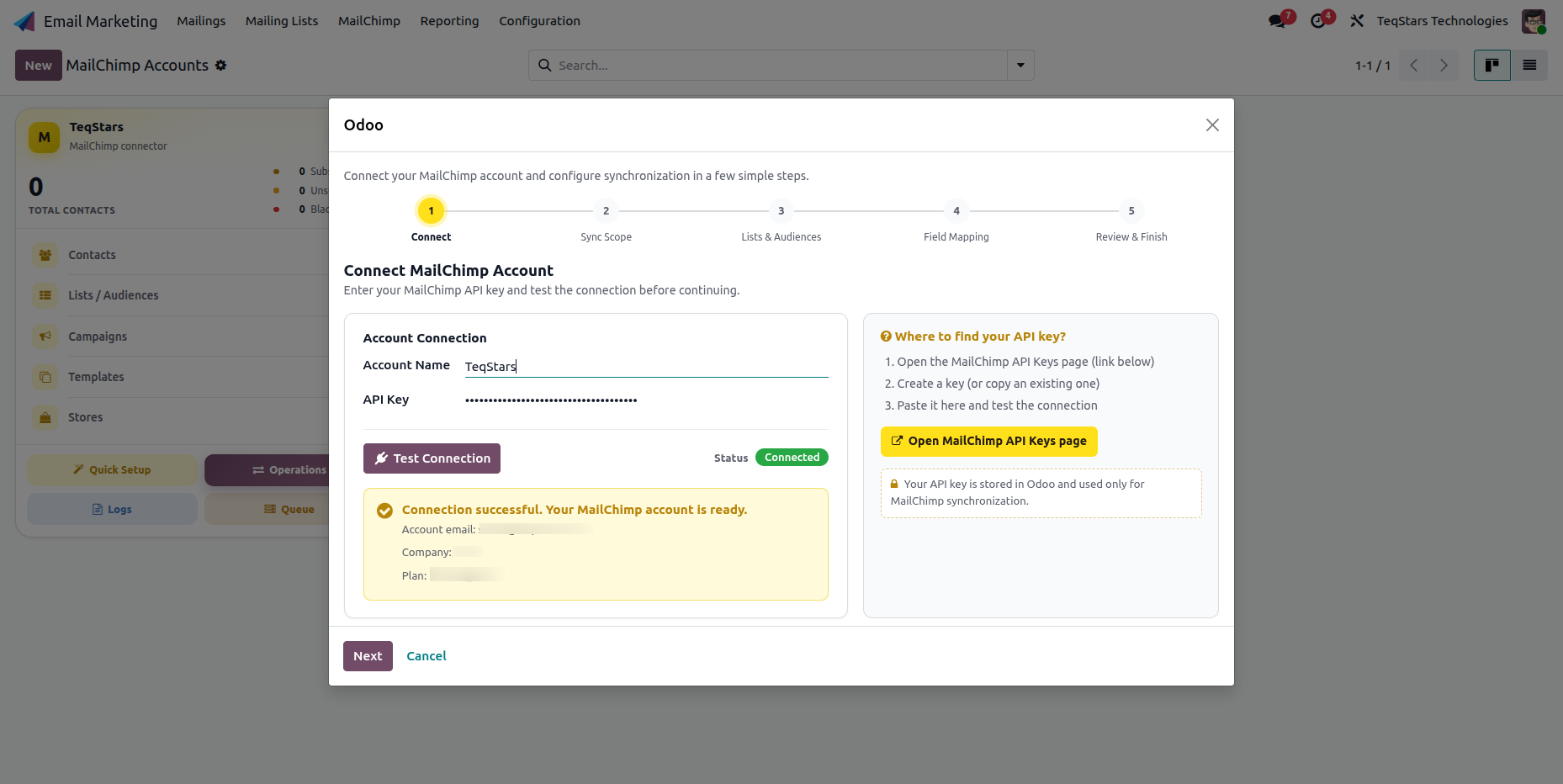Screen dimensions: 1563x784
Task: Select wizard step 4 Field Mapping
Action: (x=956, y=211)
